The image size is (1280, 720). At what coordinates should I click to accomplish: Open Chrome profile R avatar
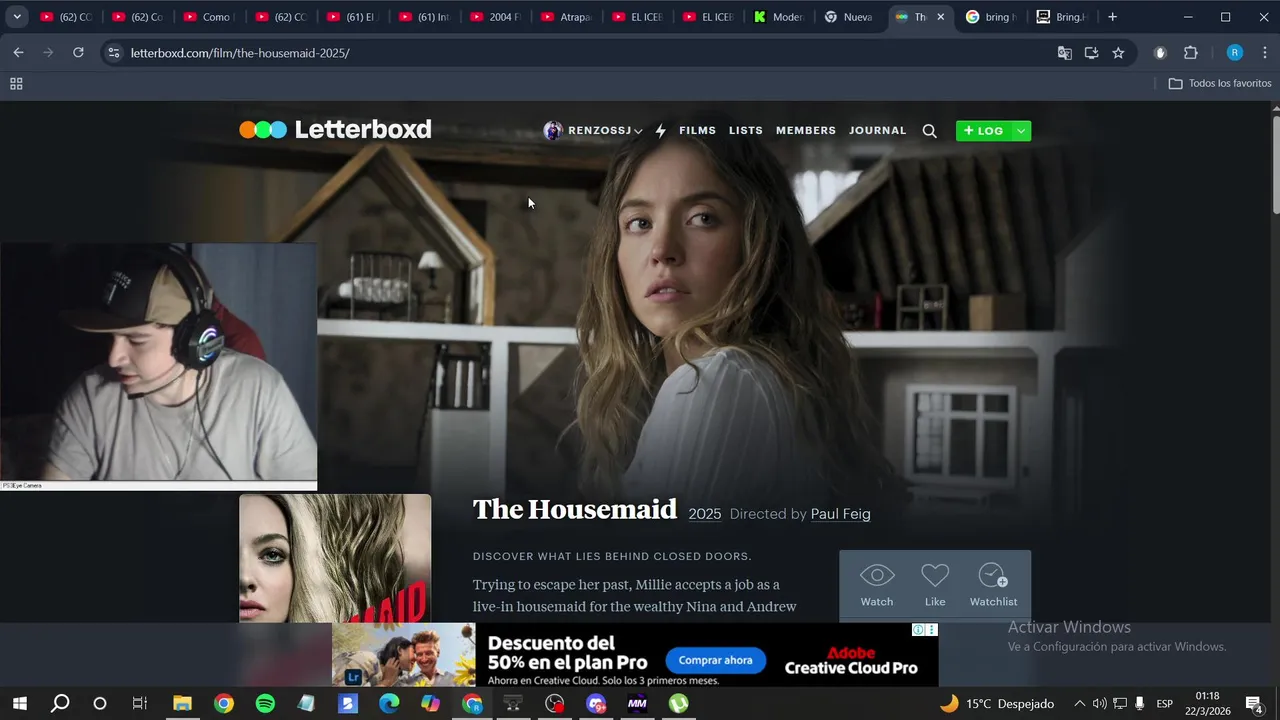[x=1234, y=53]
